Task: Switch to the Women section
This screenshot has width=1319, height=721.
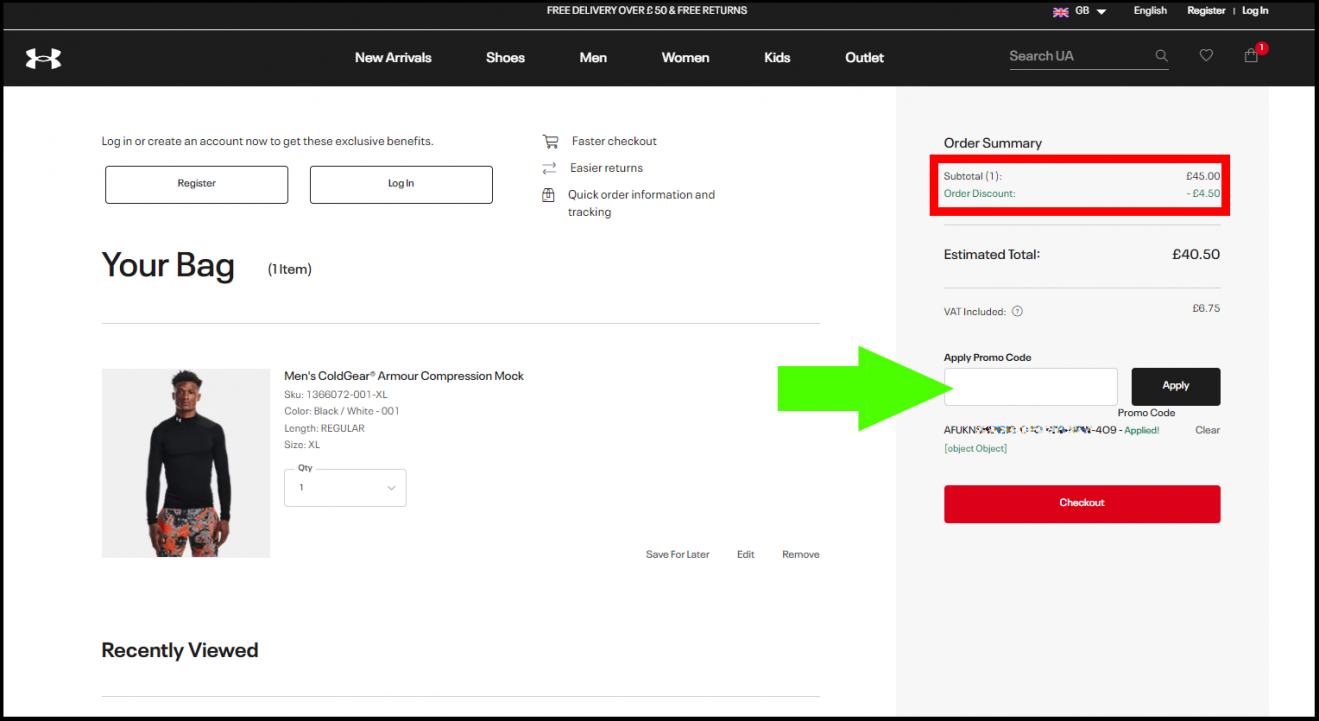Action: pos(685,57)
